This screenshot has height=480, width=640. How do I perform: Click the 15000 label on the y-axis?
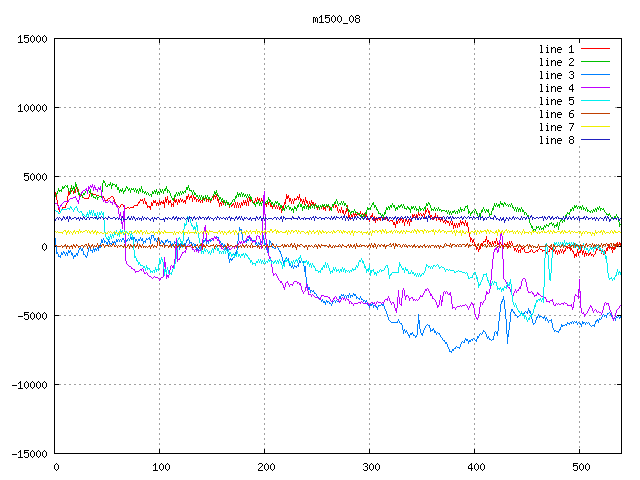(32, 39)
